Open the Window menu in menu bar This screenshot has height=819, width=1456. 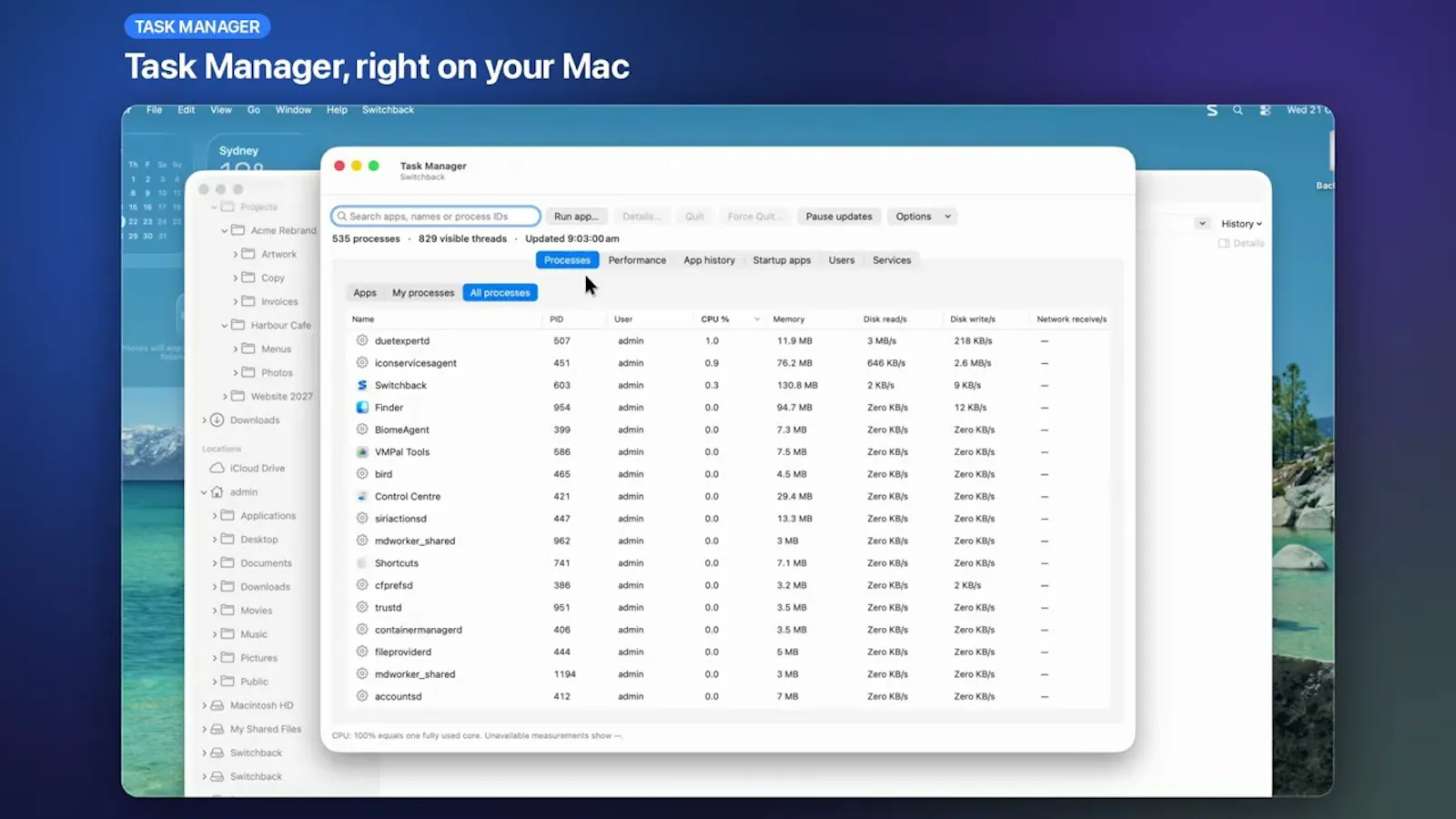(293, 110)
